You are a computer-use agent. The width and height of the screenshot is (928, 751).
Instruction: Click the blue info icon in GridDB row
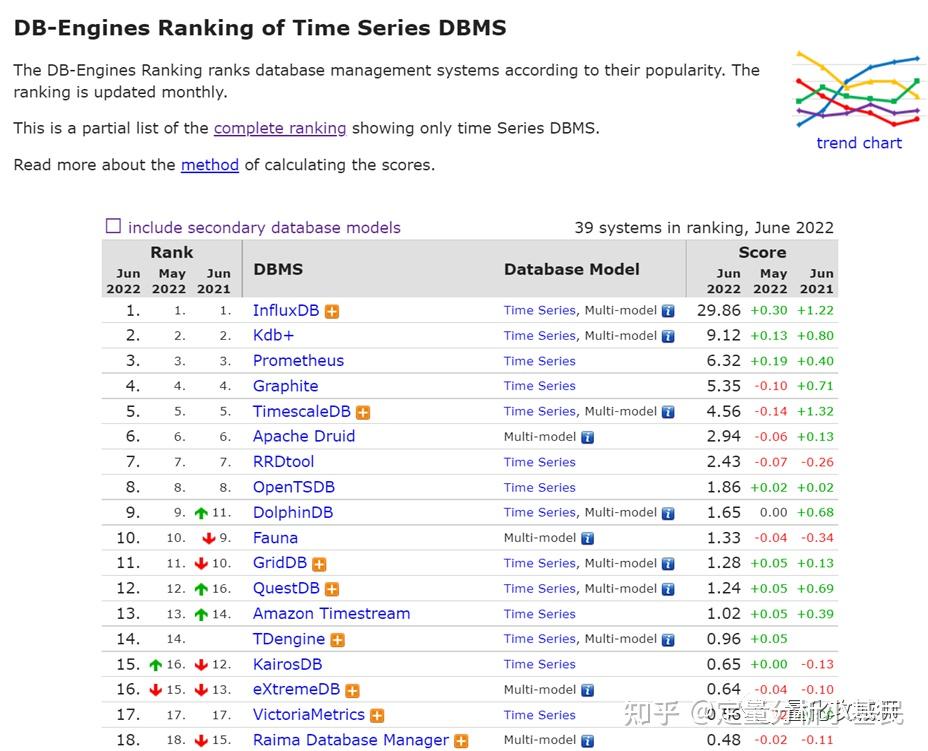pyautogui.click(x=668, y=564)
